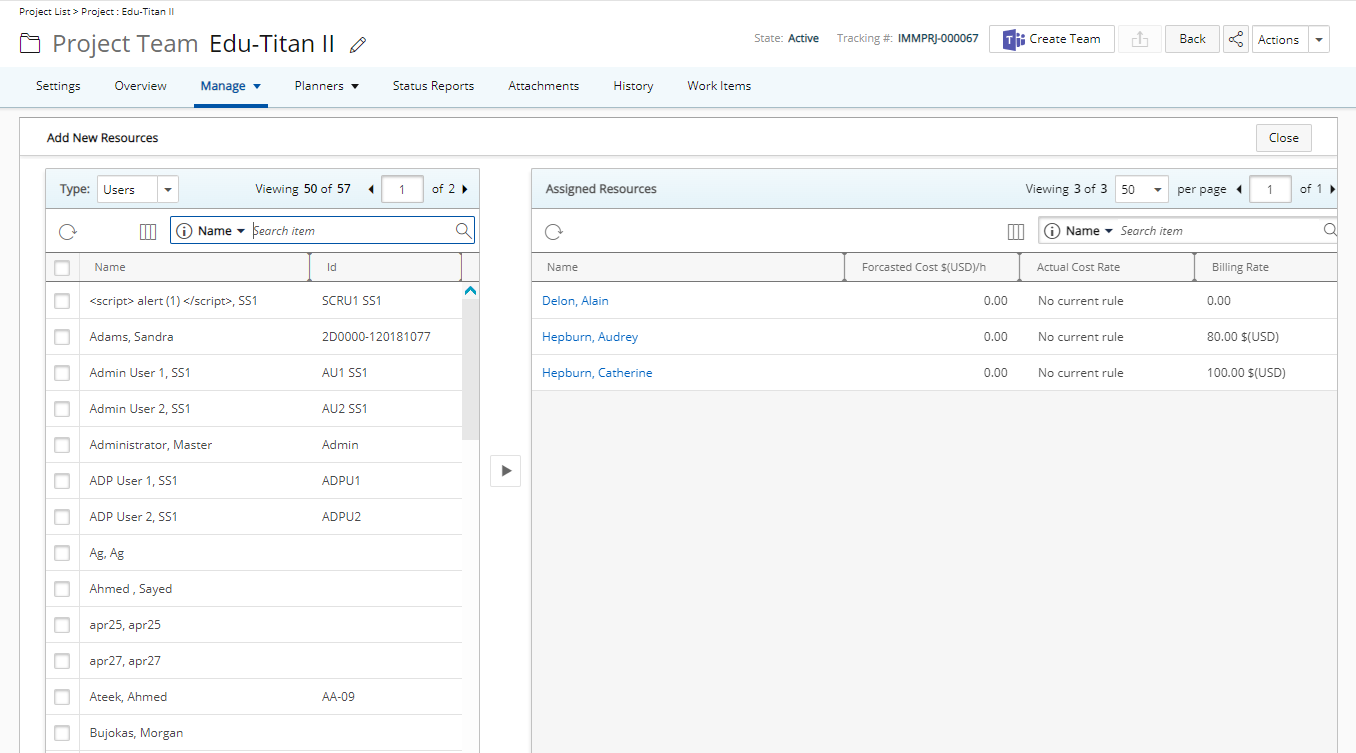Click users page number field

pos(402,189)
